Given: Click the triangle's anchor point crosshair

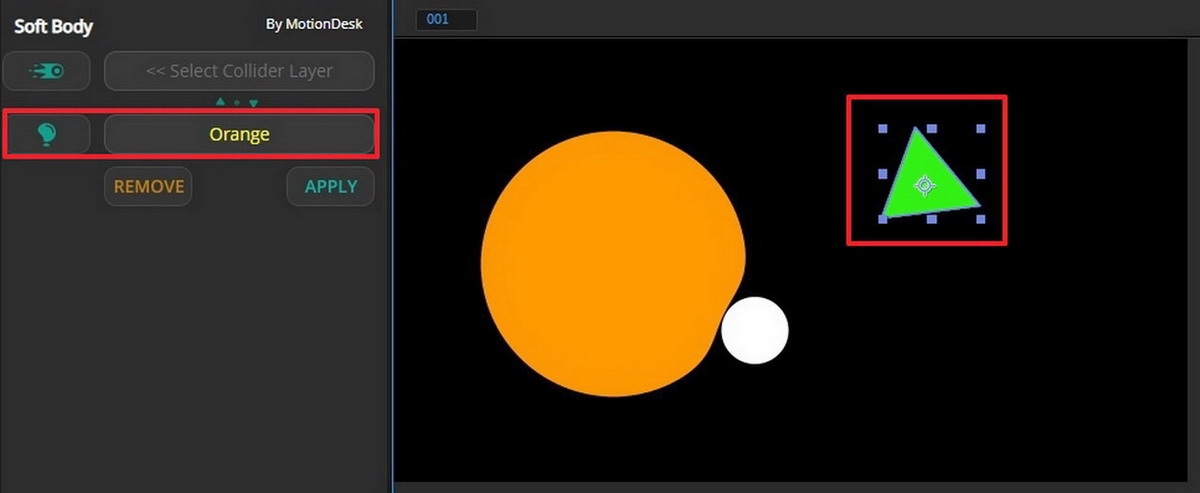Looking at the screenshot, I should tap(925, 185).
